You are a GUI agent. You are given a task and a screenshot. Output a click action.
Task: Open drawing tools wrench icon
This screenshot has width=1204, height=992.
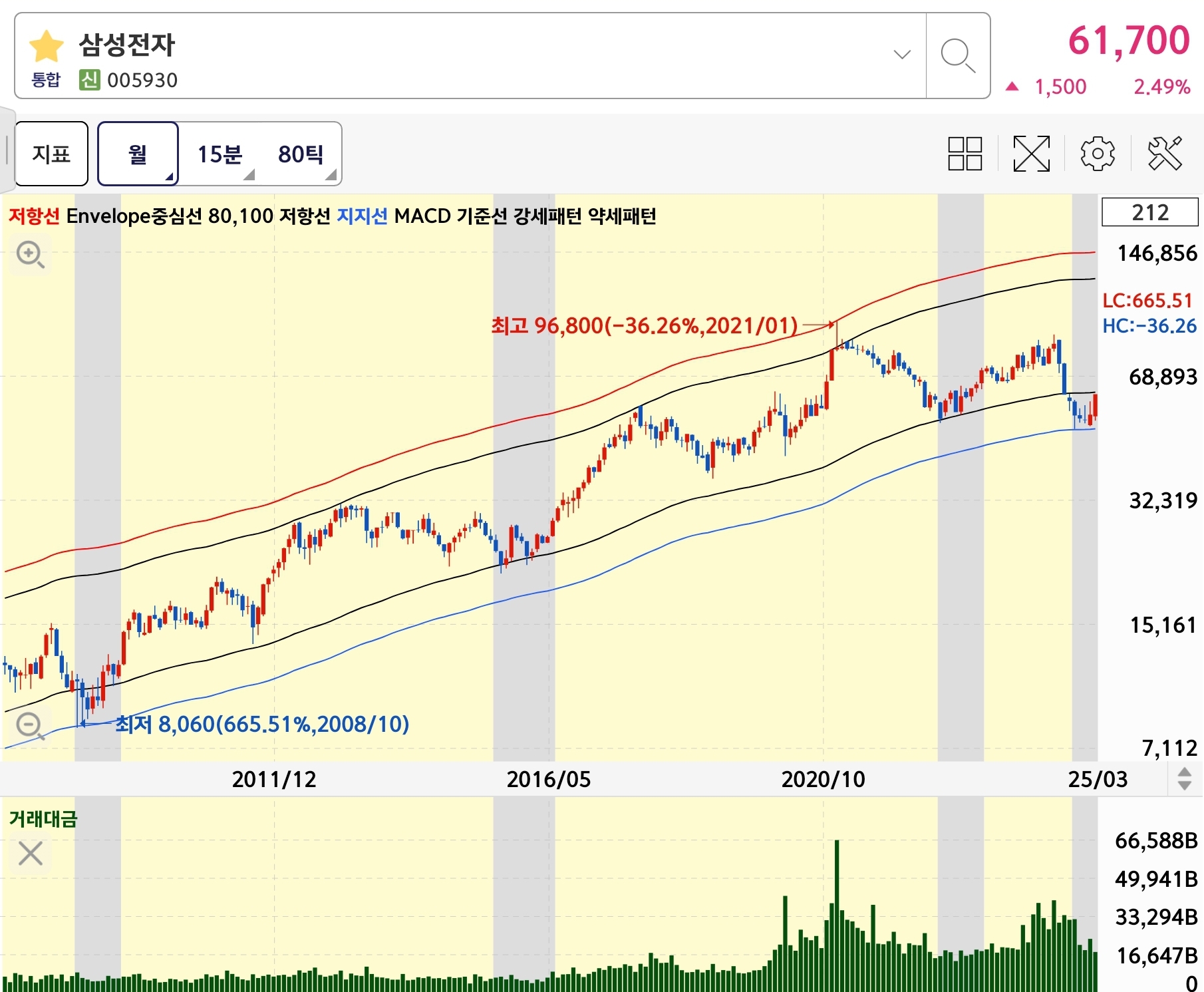(x=1165, y=154)
